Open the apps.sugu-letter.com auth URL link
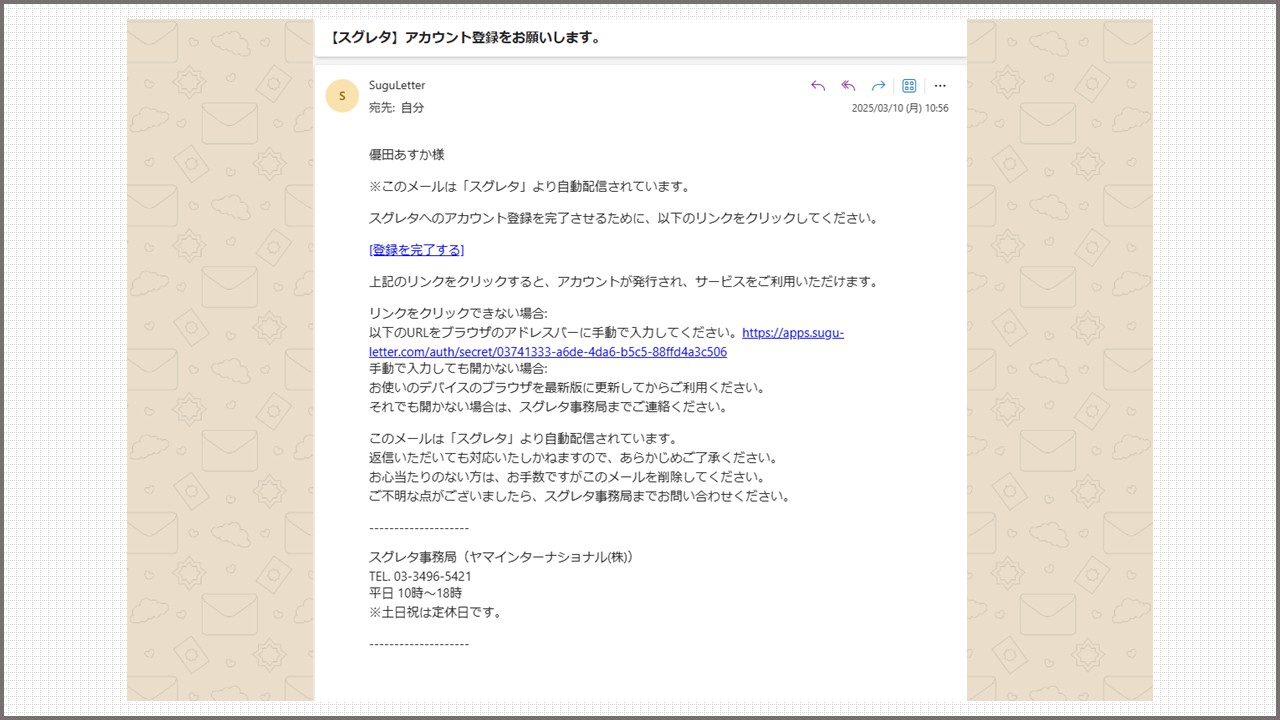Viewport: 1280px width, 720px height. (606, 342)
